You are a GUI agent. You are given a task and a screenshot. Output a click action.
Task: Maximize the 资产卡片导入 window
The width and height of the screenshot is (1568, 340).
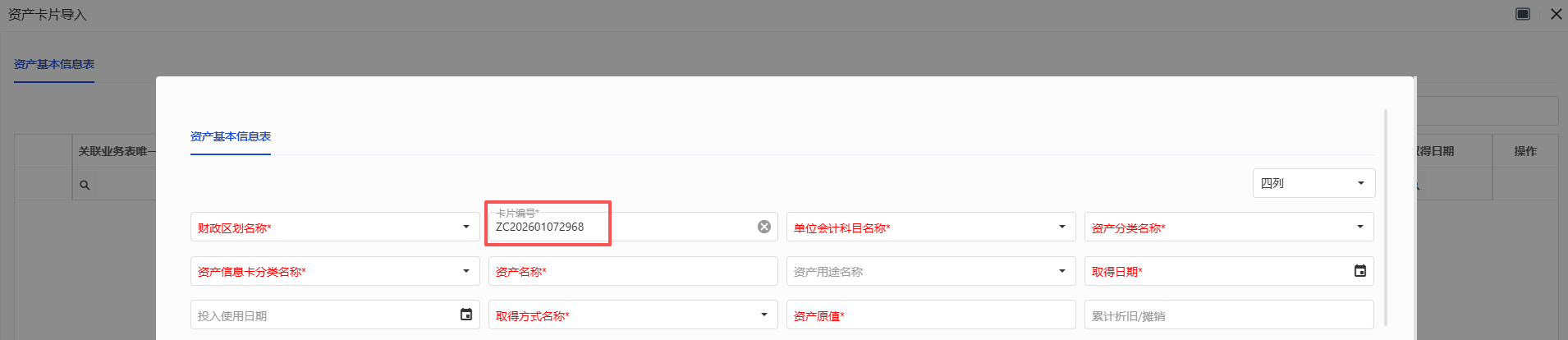point(1522,14)
